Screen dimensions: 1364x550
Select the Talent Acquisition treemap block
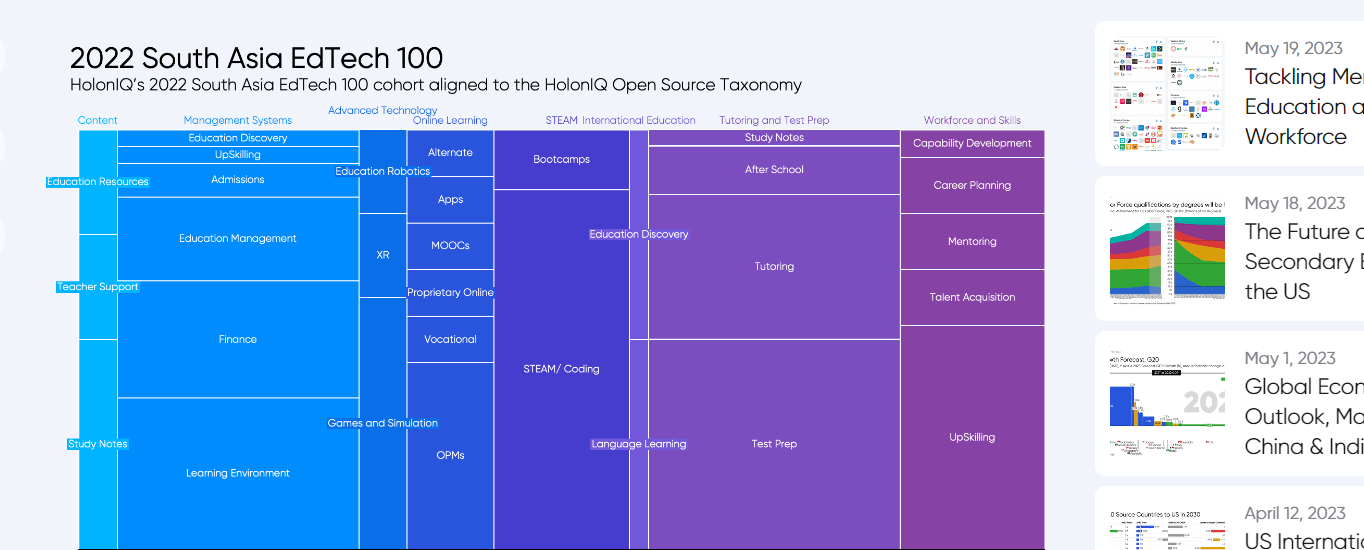[x=972, y=298]
